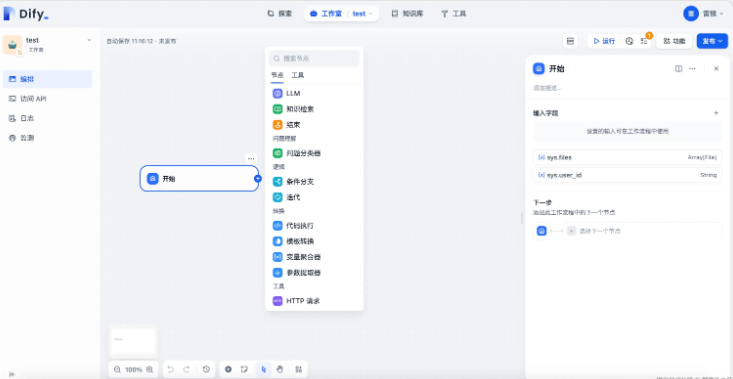Open the 知识库 (Knowledge) page

(407, 14)
